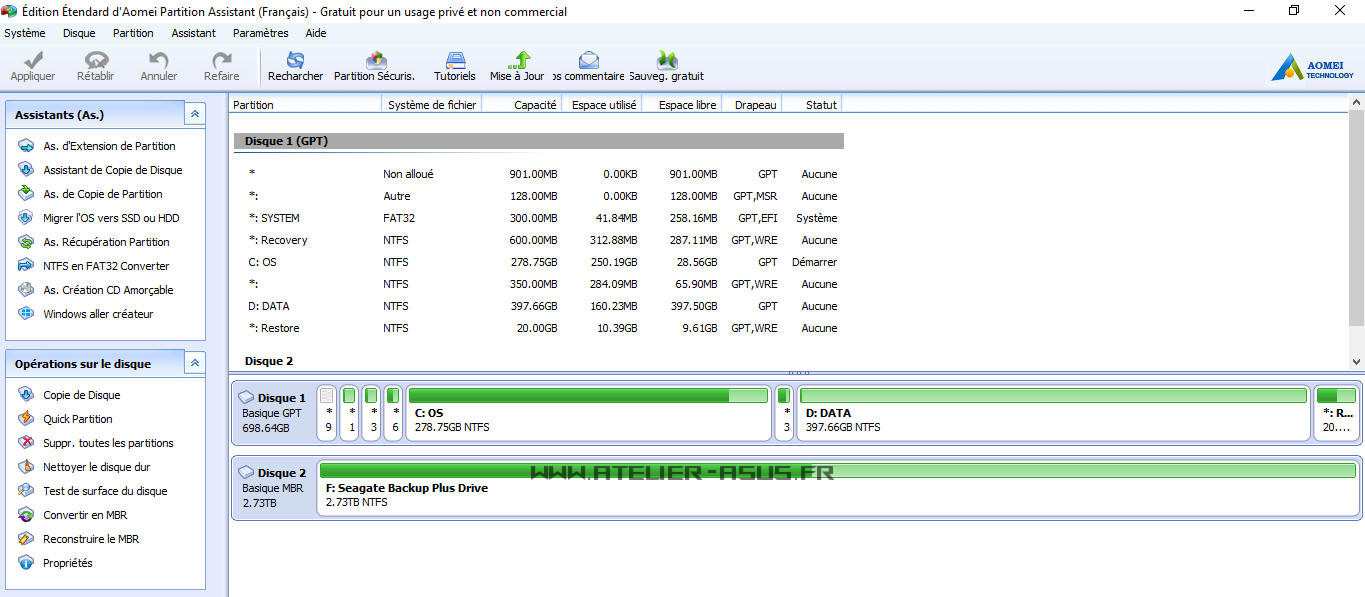The height and width of the screenshot is (597, 1365).
Task: Click the Mise à Jour update icon
Action: pyautogui.click(x=518, y=62)
